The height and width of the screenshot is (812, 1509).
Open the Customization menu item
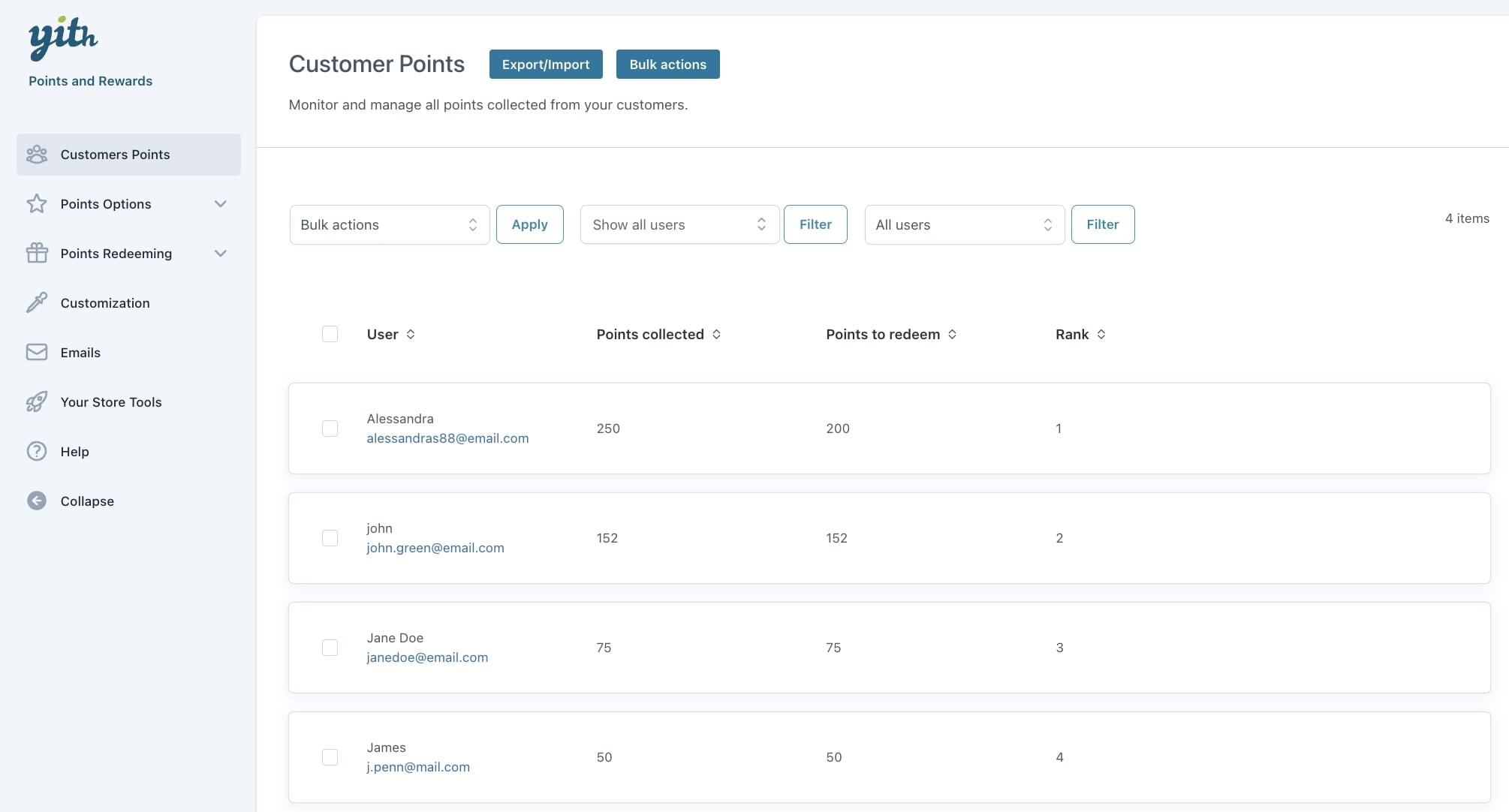click(x=105, y=303)
